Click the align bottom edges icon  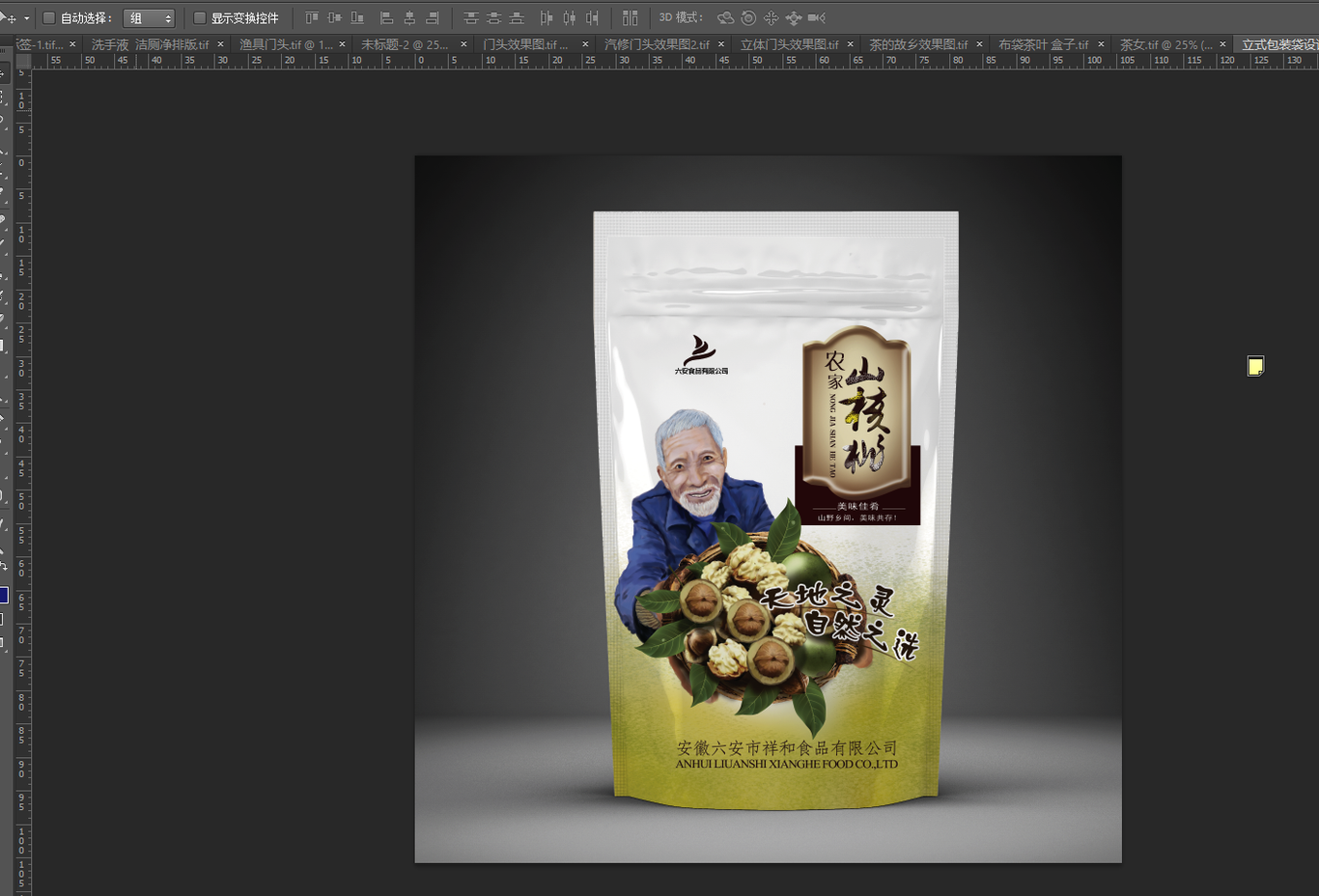click(x=357, y=17)
